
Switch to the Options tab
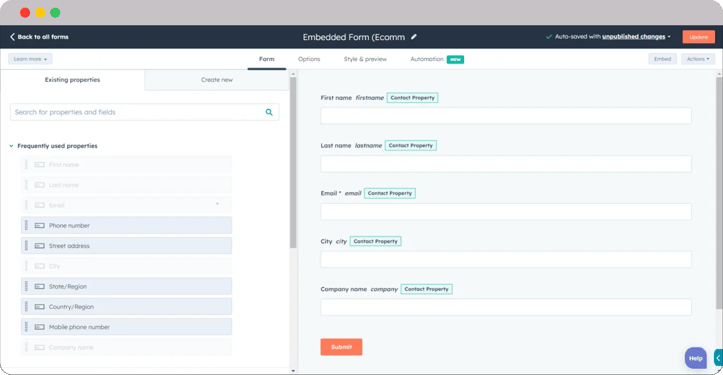click(309, 59)
